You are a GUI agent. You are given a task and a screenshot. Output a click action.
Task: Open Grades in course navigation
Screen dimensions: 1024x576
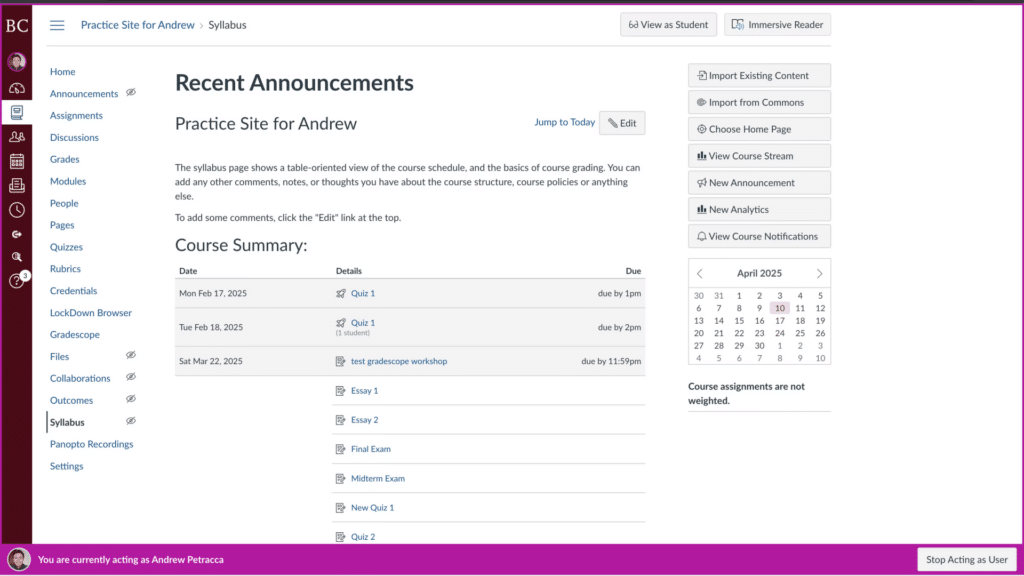point(65,159)
